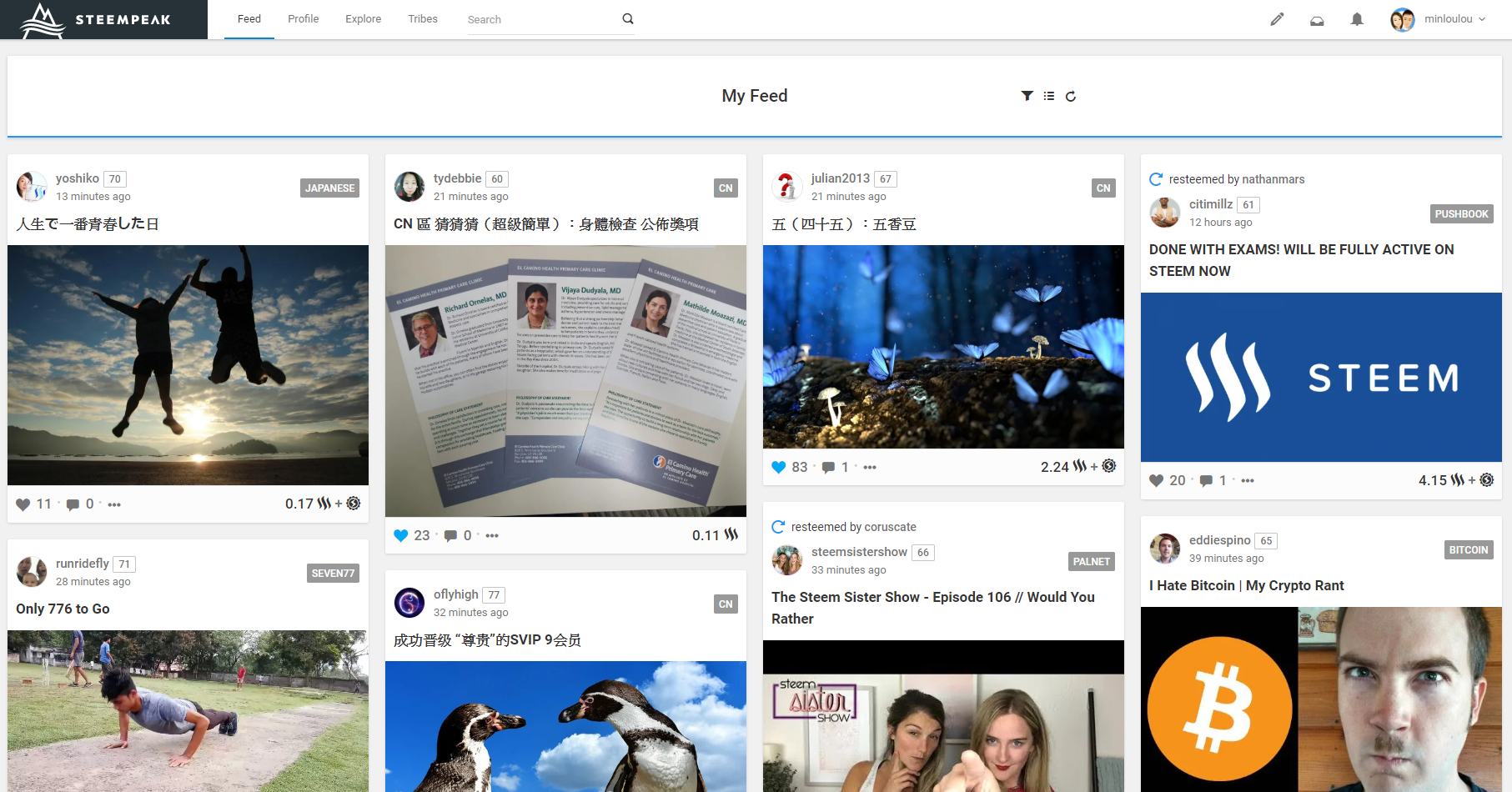Go to the Explore tab

point(363,19)
